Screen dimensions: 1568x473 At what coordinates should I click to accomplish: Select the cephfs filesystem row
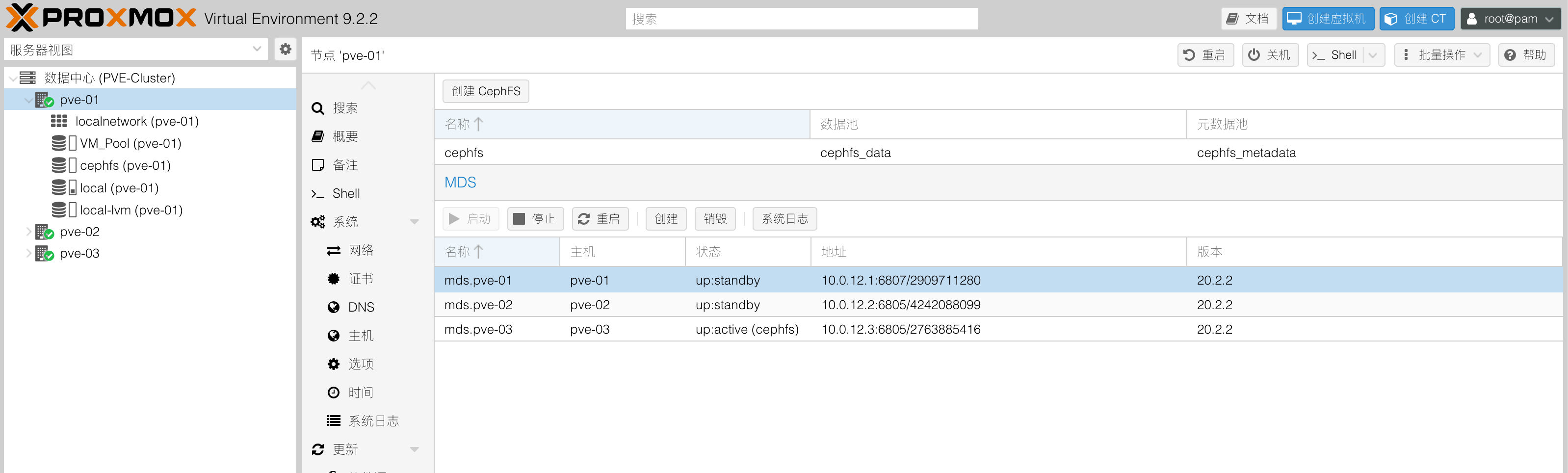point(998,153)
